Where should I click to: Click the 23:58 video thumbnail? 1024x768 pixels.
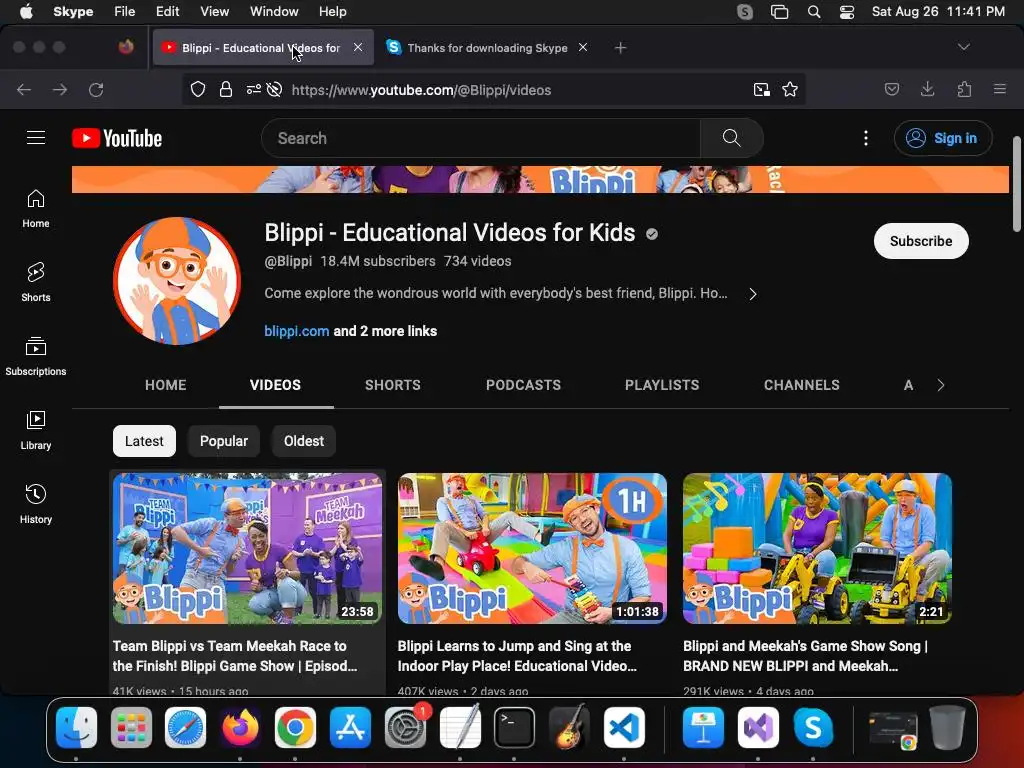click(x=248, y=549)
